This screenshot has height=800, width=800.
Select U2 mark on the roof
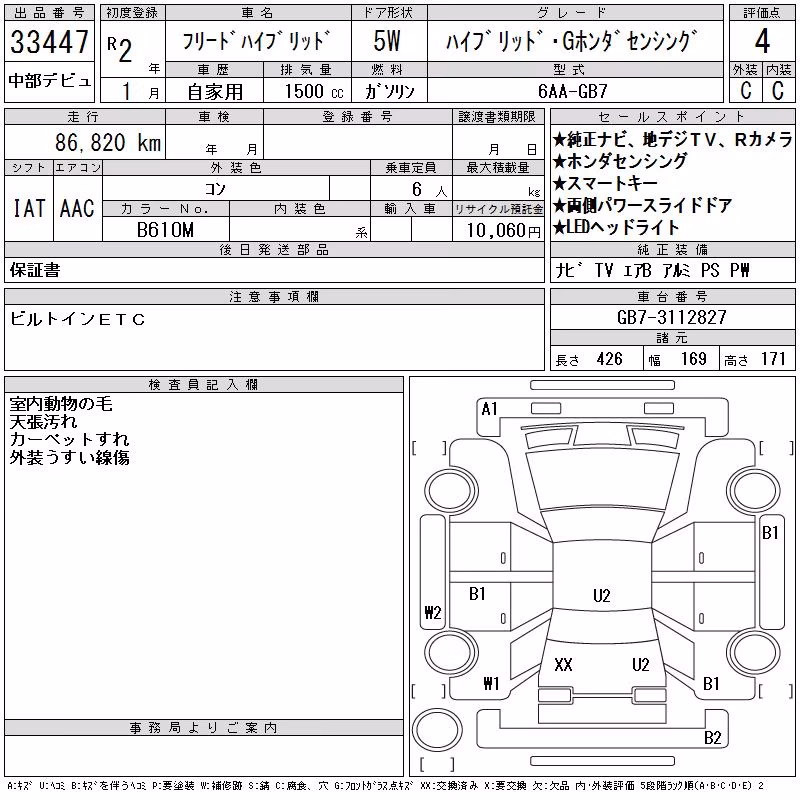point(602,595)
